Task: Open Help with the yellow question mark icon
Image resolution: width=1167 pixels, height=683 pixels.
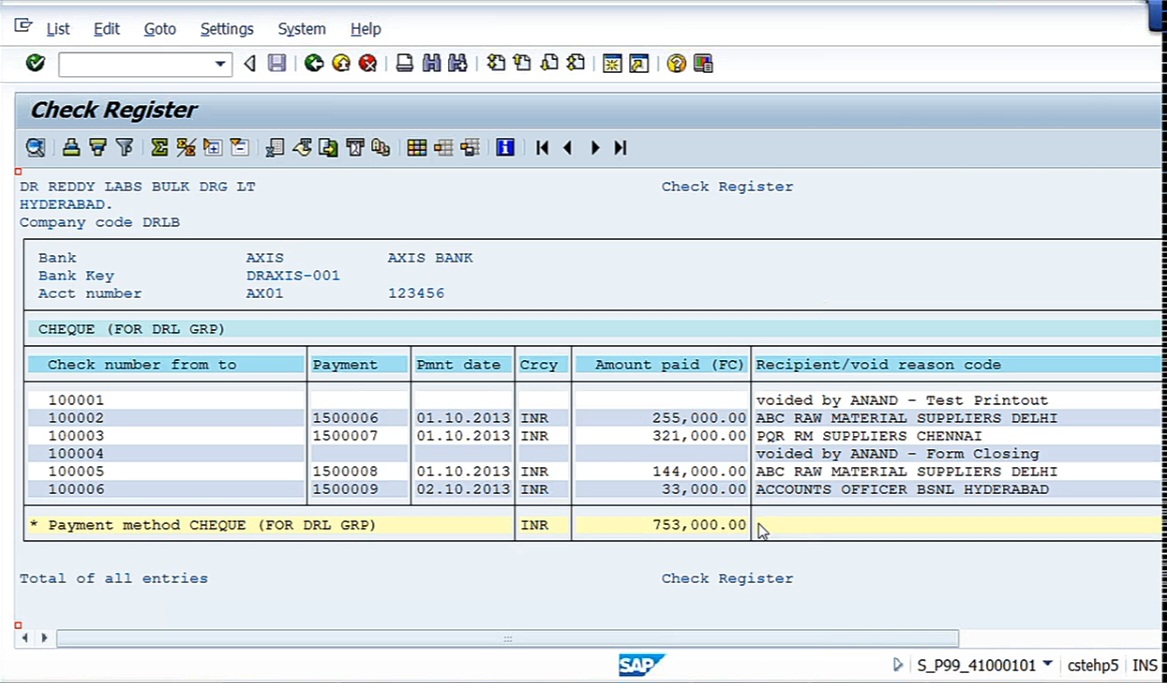Action: coord(676,63)
